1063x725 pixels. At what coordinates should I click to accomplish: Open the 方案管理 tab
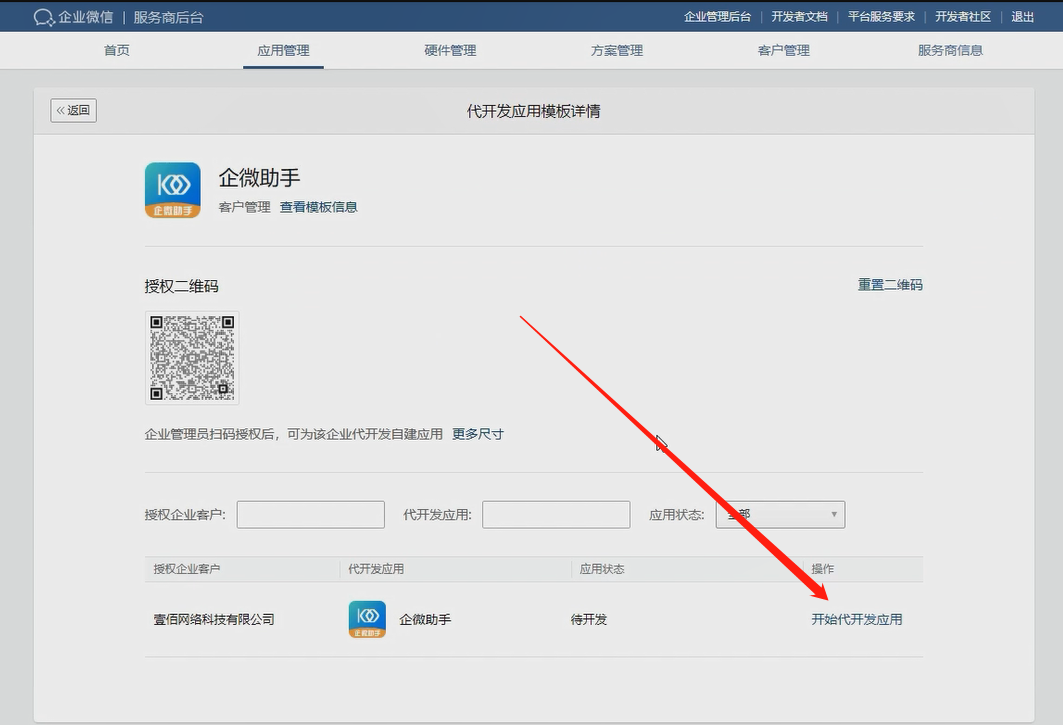(617, 50)
